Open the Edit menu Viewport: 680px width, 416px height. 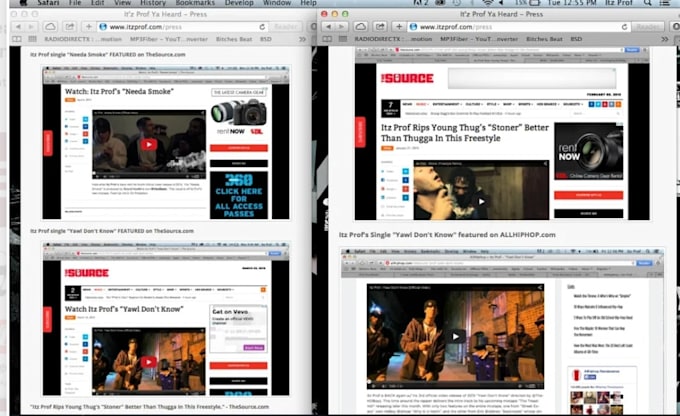coord(97,3)
